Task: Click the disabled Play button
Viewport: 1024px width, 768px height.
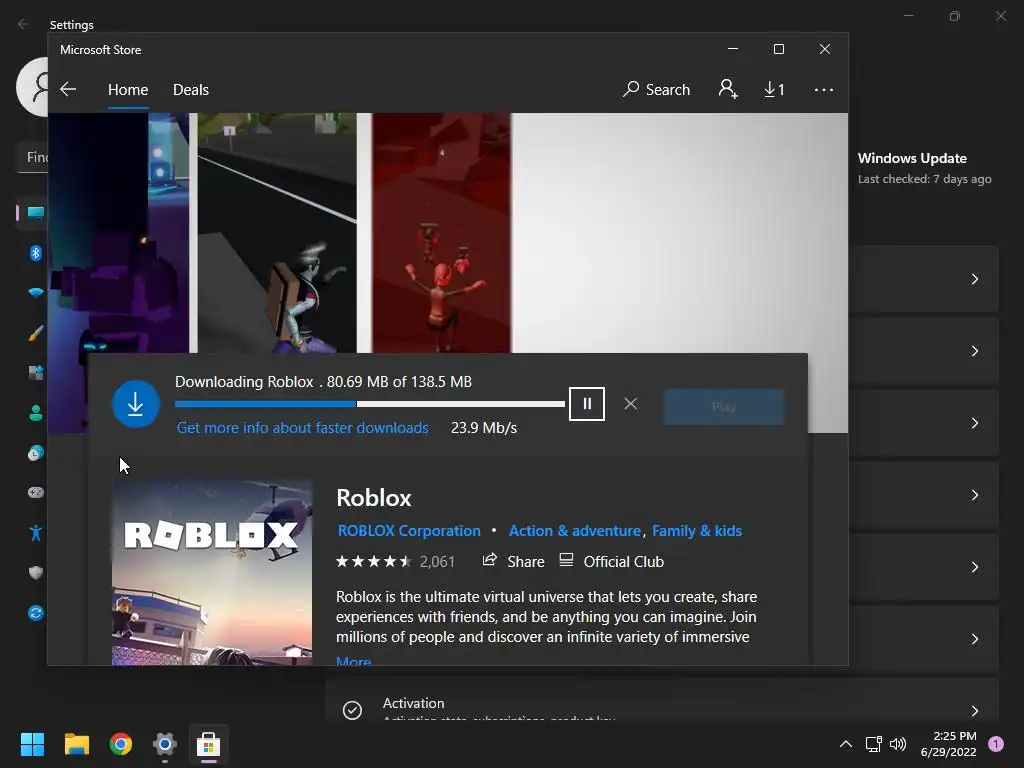Action: [x=724, y=407]
